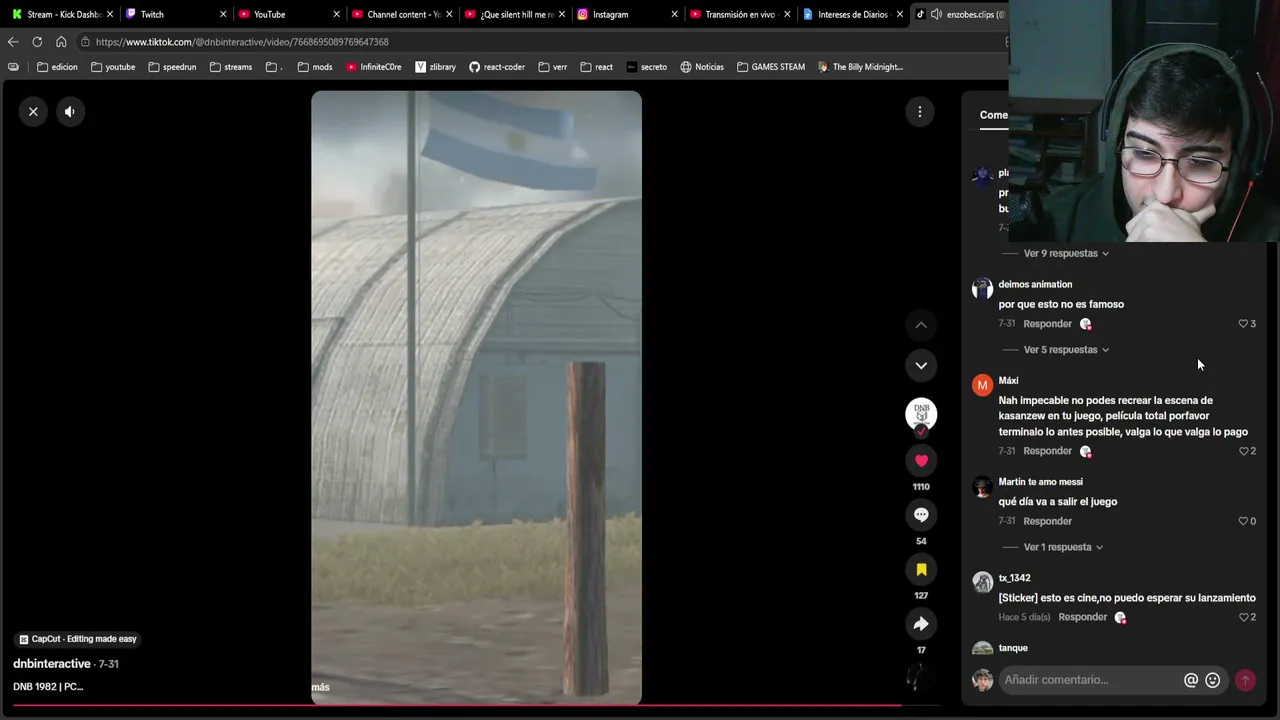Focus the 'Añadir comentario' input field
This screenshot has width=1280, height=720.
[x=1090, y=680]
